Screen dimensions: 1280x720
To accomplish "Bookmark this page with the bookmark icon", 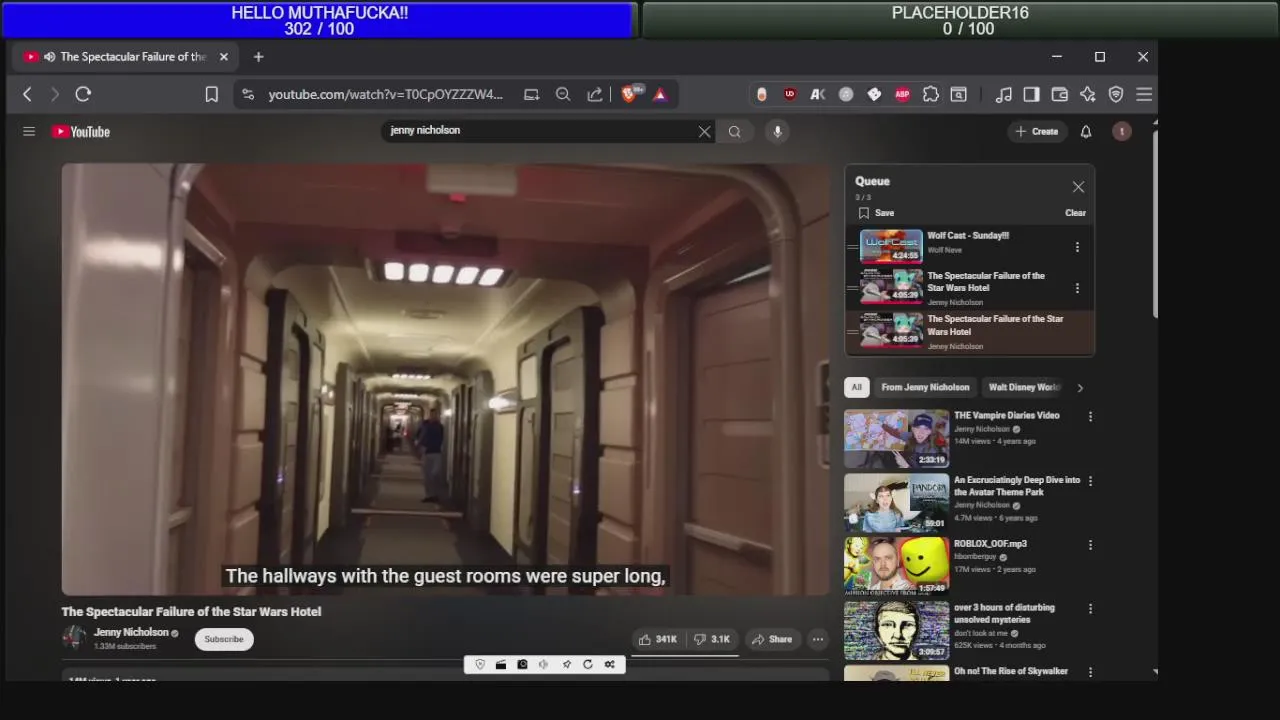I will (x=212, y=94).
